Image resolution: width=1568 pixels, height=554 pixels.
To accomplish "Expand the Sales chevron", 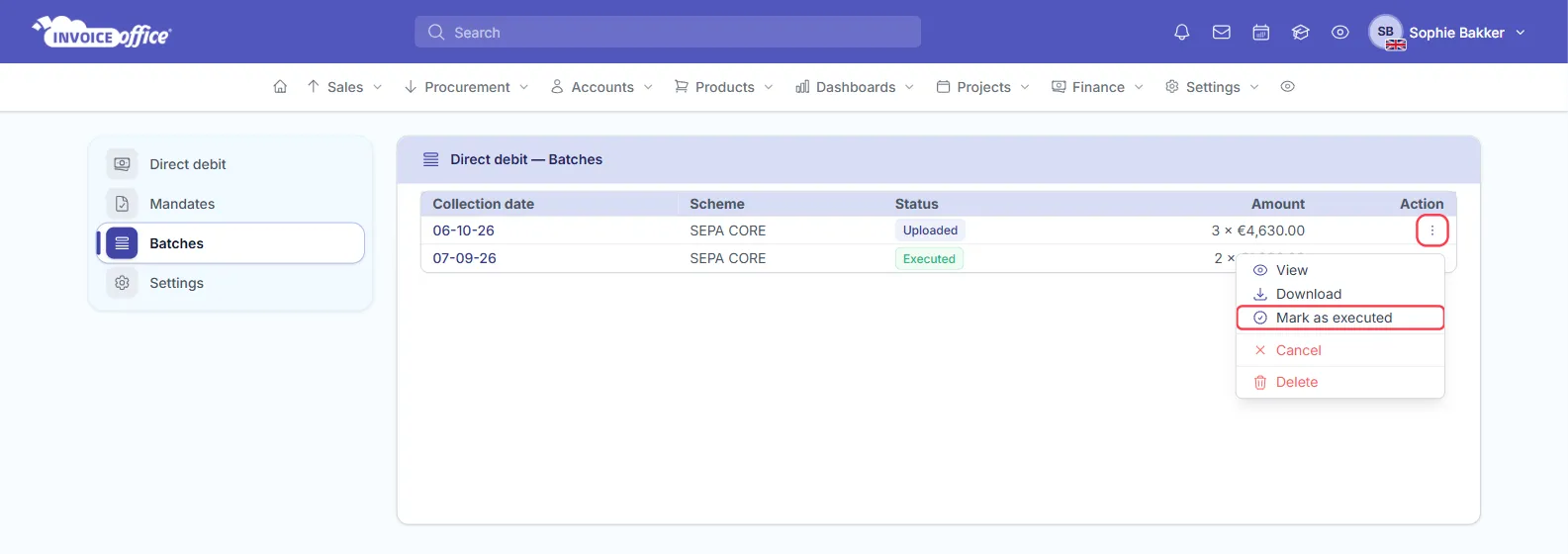I will pyautogui.click(x=377, y=87).
